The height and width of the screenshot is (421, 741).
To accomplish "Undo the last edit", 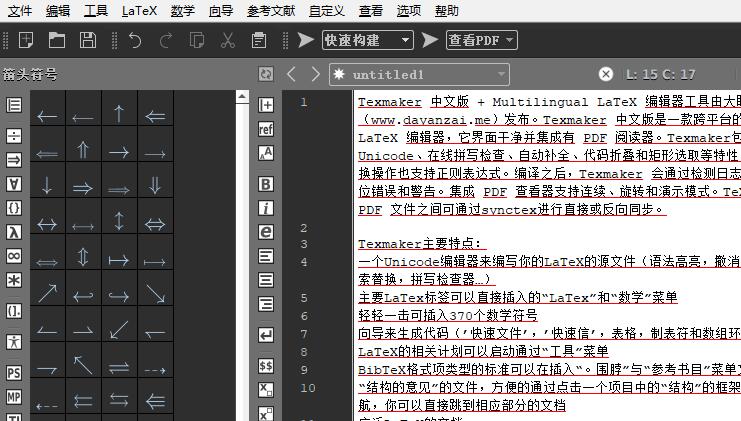I will click(135, 40).
